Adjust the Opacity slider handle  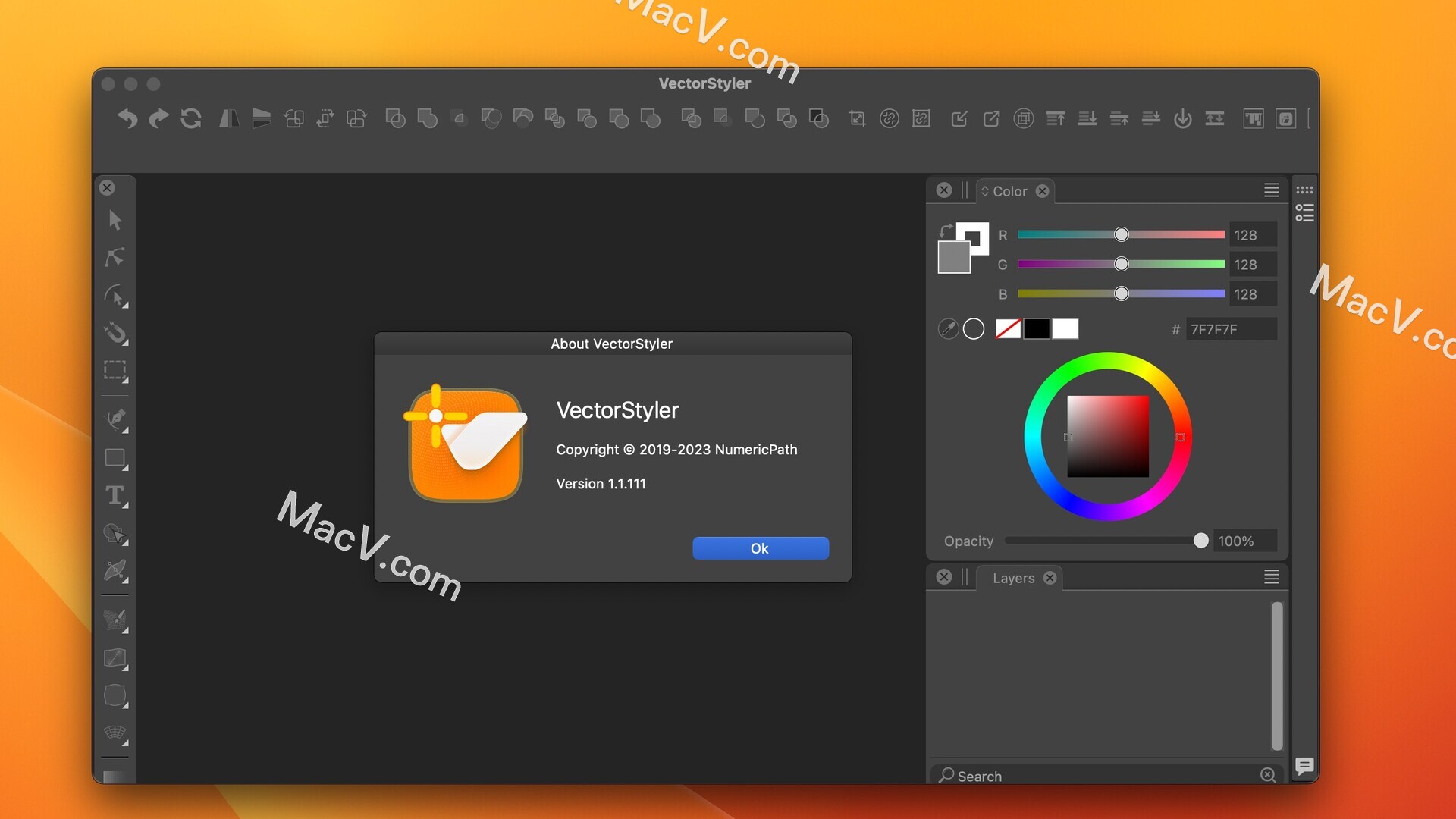[1200, 541]
